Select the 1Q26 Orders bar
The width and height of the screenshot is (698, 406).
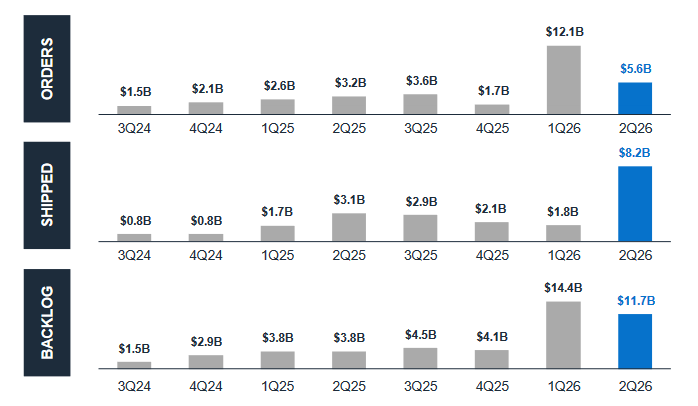(x=564, y=80)
